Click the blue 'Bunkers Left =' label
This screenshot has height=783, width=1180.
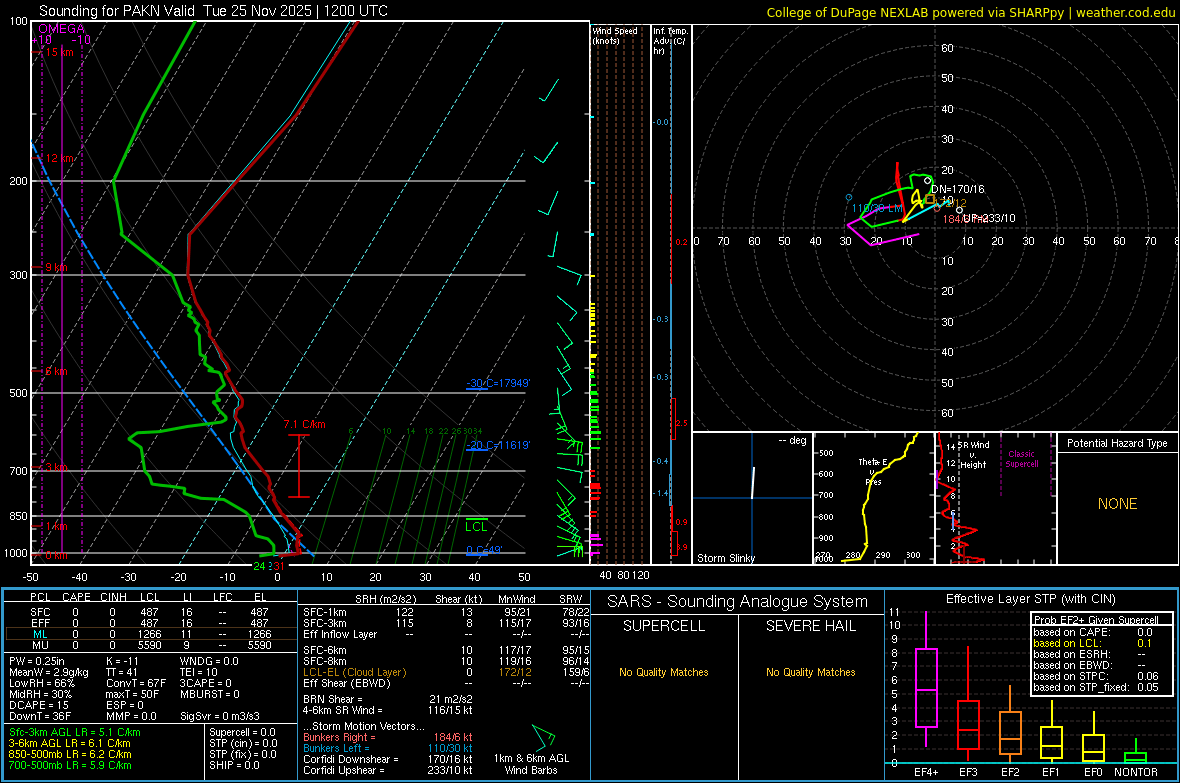(x=336, y=748)
